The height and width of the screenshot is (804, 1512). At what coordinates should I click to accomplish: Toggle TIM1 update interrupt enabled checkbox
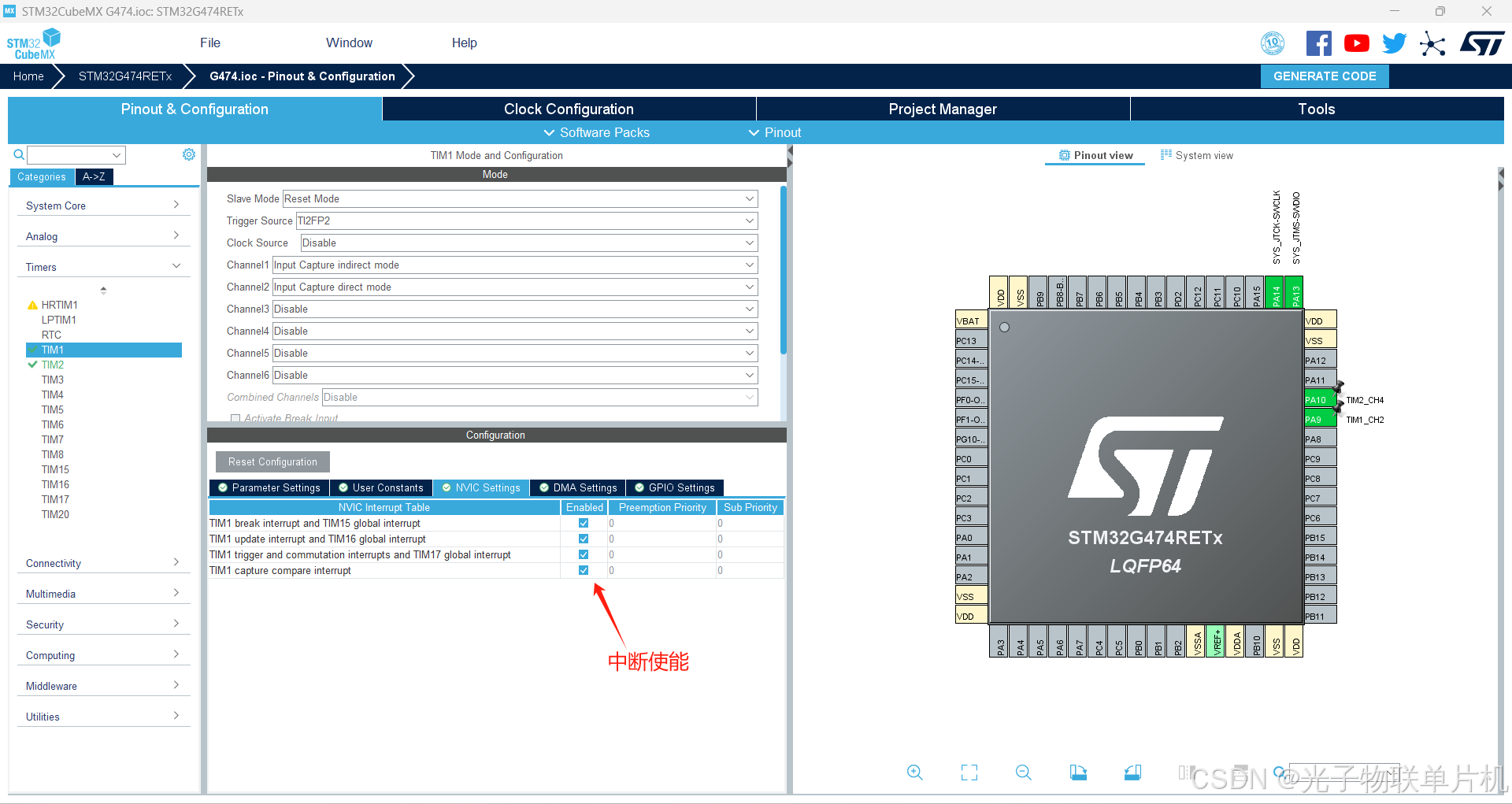click(584, 539)
